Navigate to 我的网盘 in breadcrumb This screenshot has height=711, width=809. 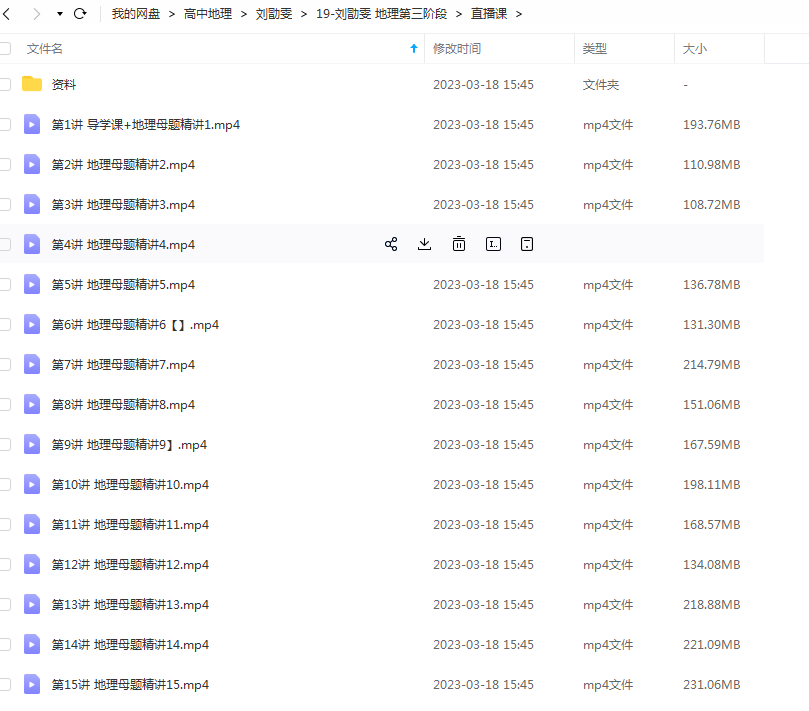(x=136, y=14)
